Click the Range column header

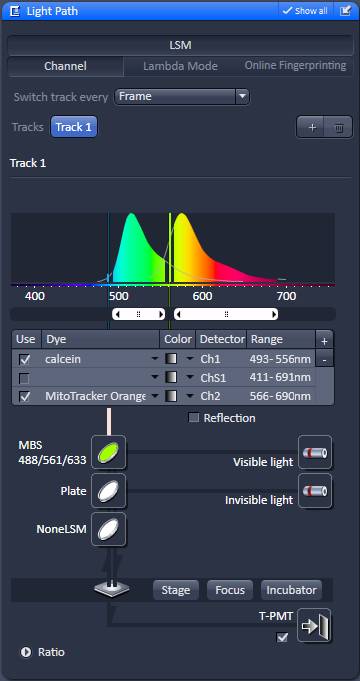click(x=281, y=339)
